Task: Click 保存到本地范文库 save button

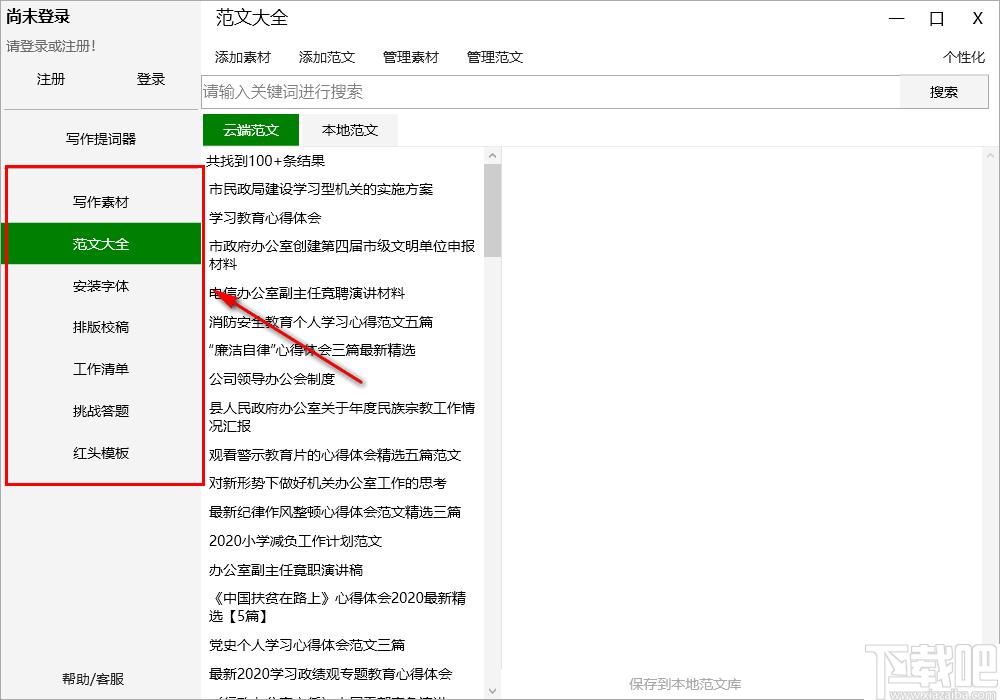Action: coord(685,684)
